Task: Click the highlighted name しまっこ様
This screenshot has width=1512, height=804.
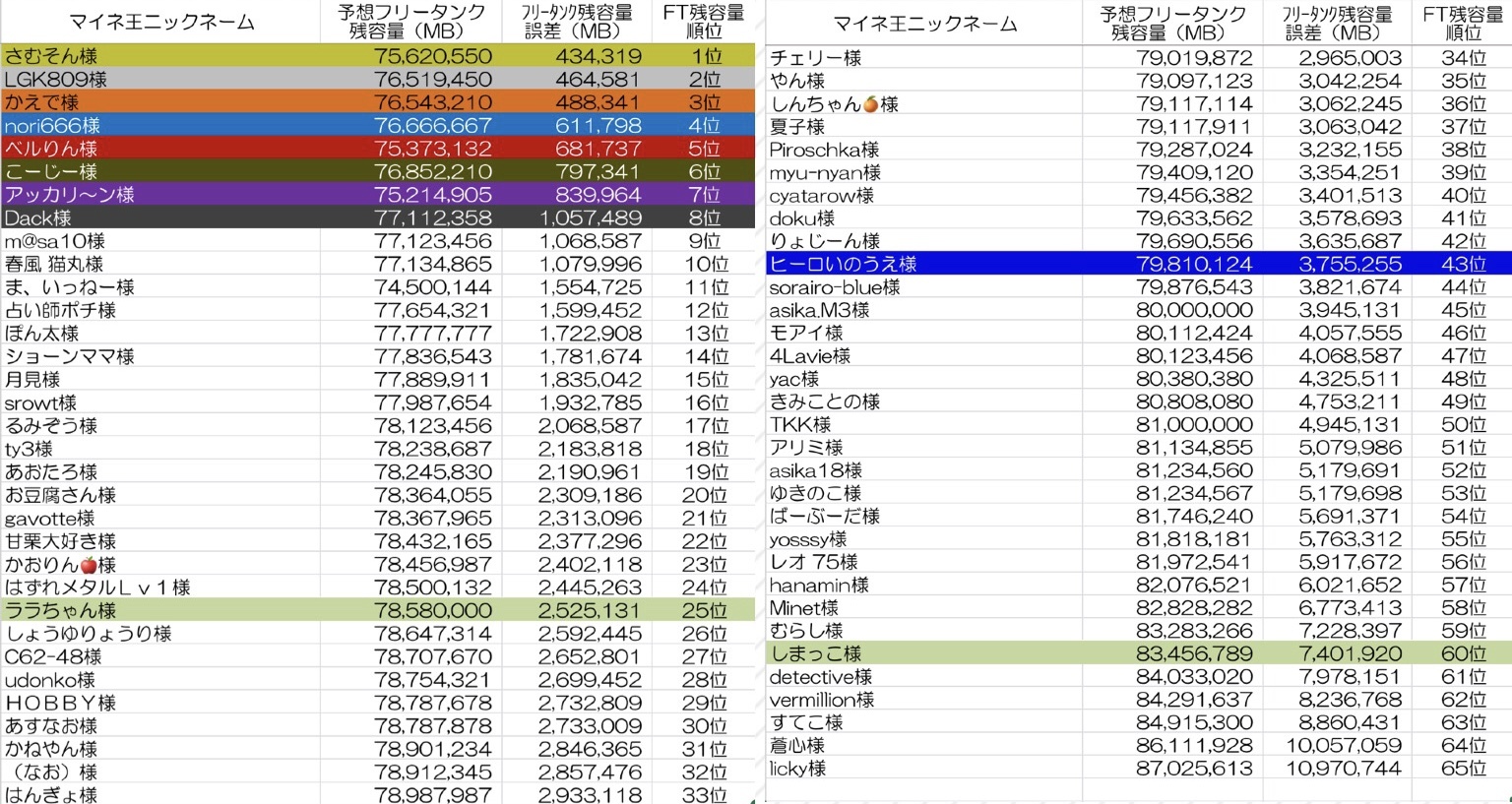Action: [816, 653]
